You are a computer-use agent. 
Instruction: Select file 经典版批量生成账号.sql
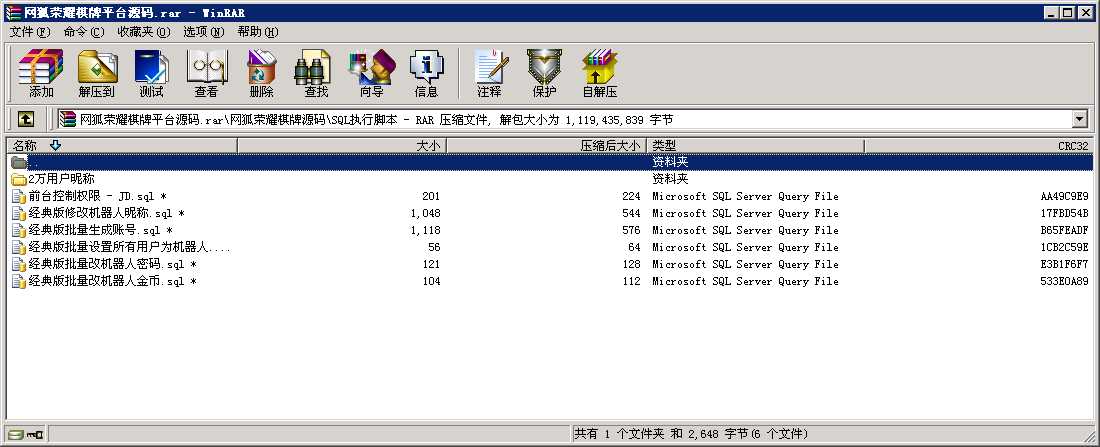100,230
